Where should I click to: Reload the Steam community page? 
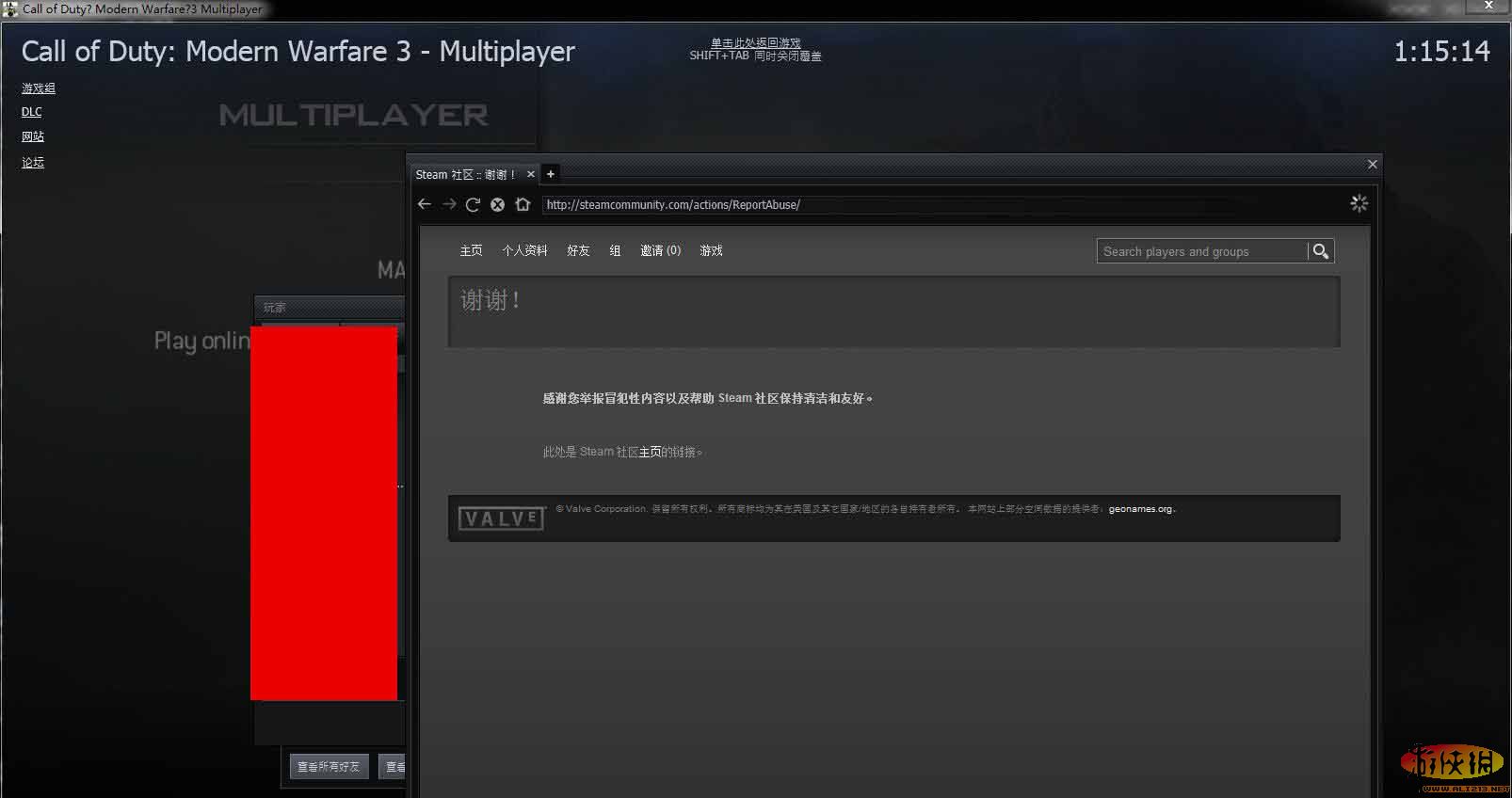pos(473,204)
